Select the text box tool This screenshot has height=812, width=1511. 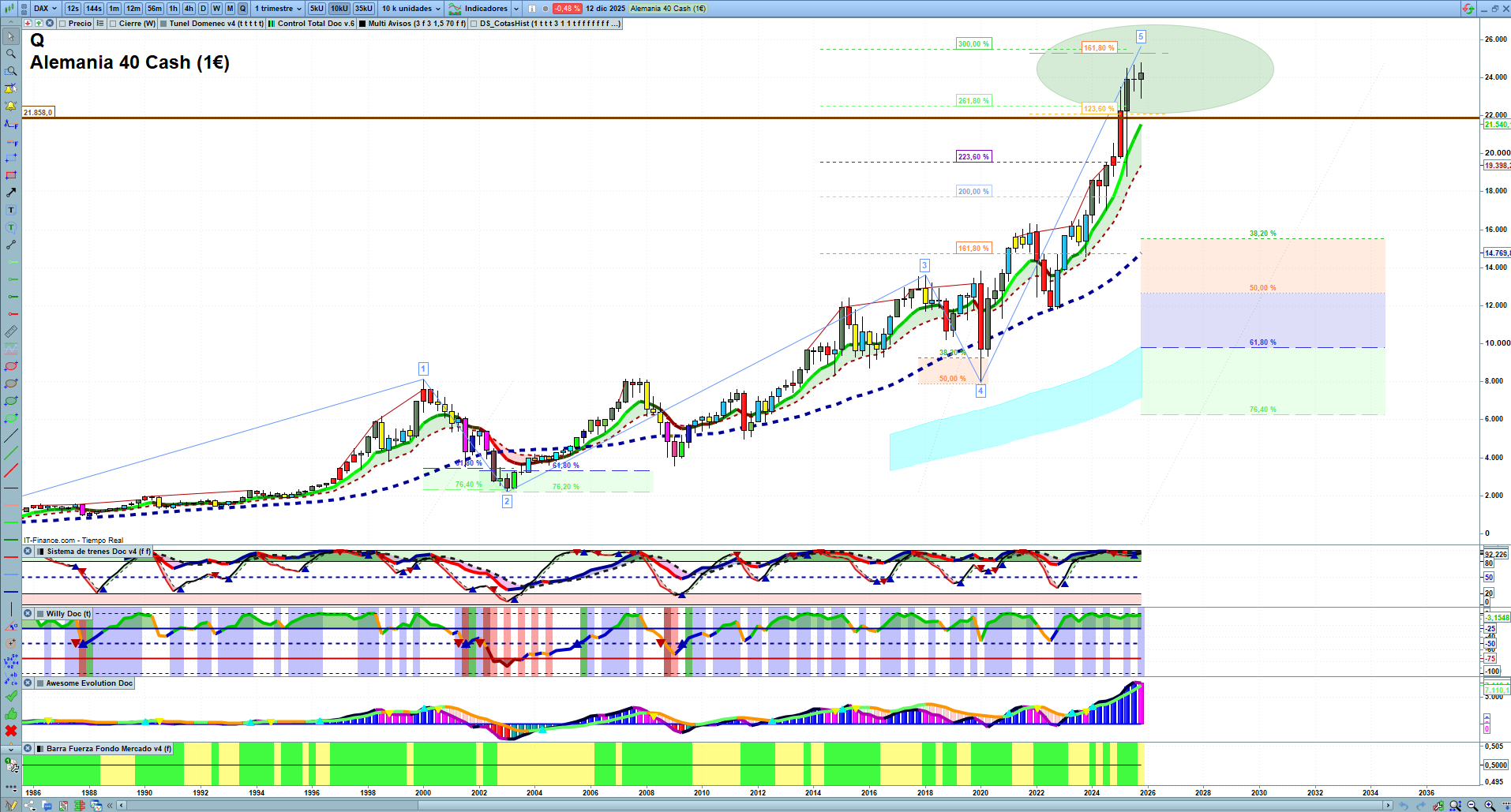(x=11, y=210)
